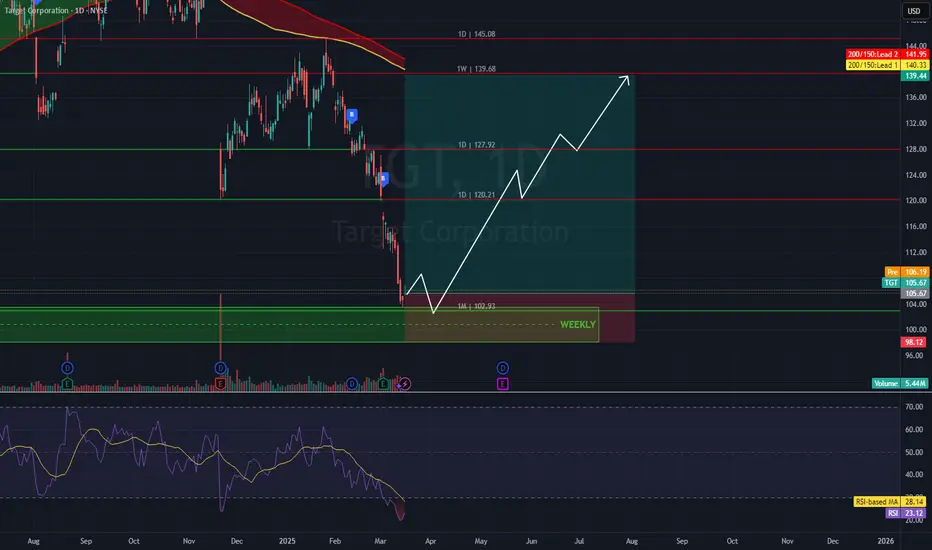This screenshot has width=932, height=550.
Task: Click Jun on the time axis
Action: (x=531, y=541)
